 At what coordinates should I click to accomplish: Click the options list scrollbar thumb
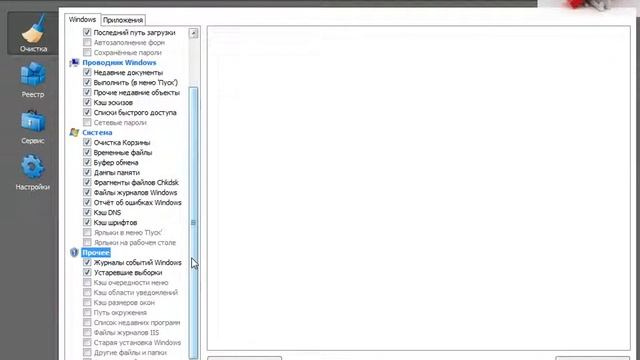[x=193, y=222]
